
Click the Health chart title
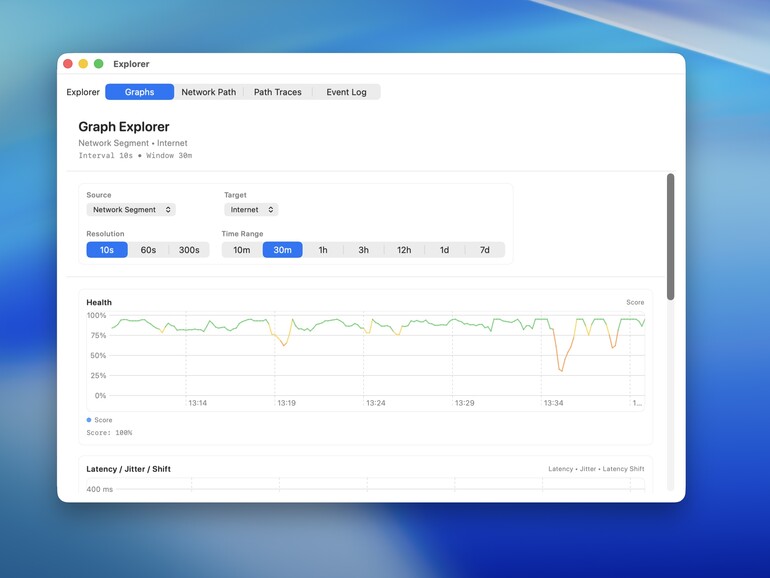pos(99,303)
